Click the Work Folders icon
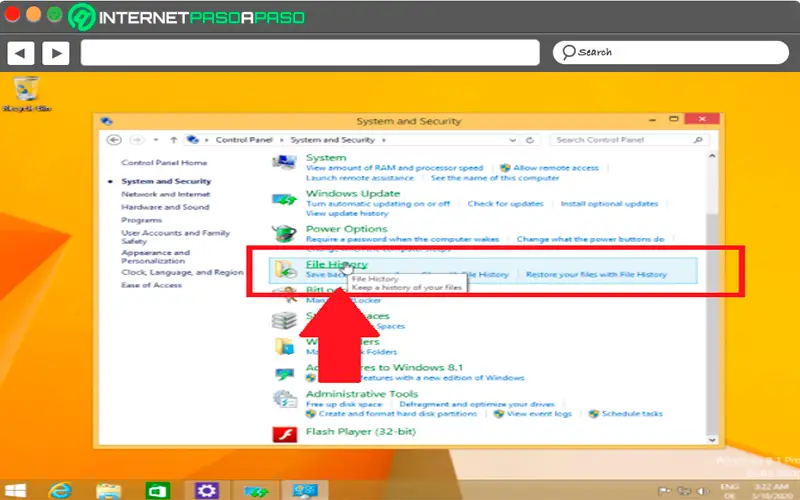Screen dimensions: 800x500 (x=284, y=346)
